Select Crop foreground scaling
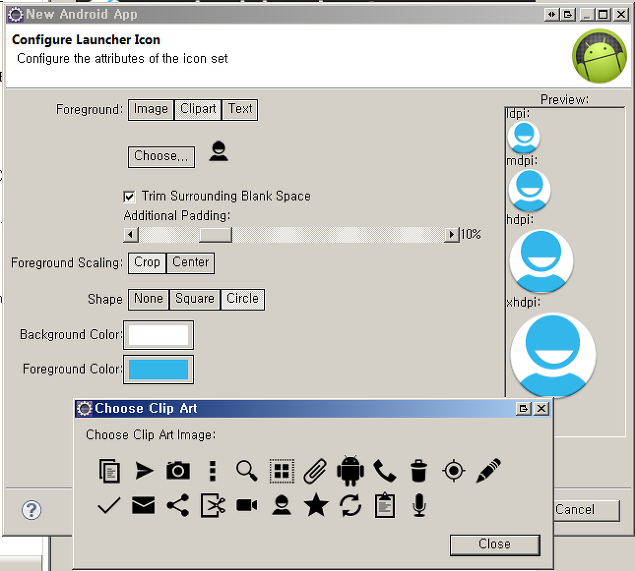 coord(147,263)
